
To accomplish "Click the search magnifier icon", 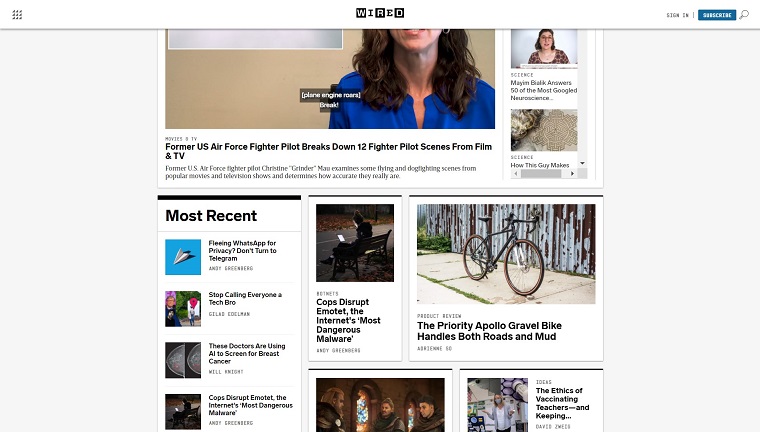I will 744,15.
